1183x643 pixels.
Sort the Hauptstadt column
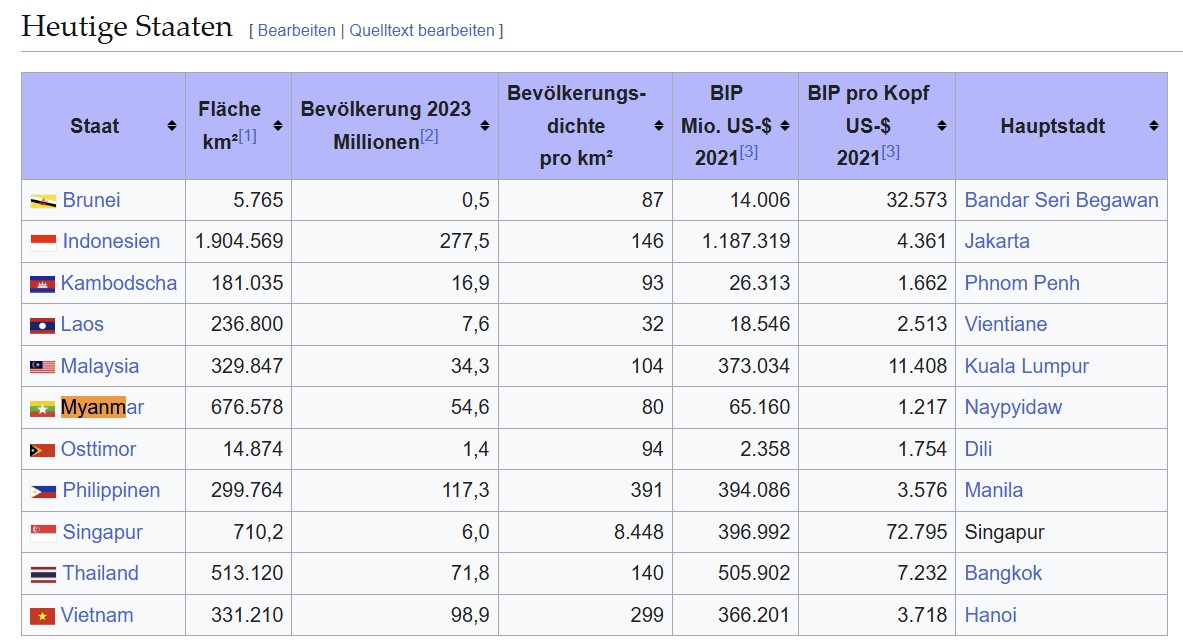[1154, 126]
